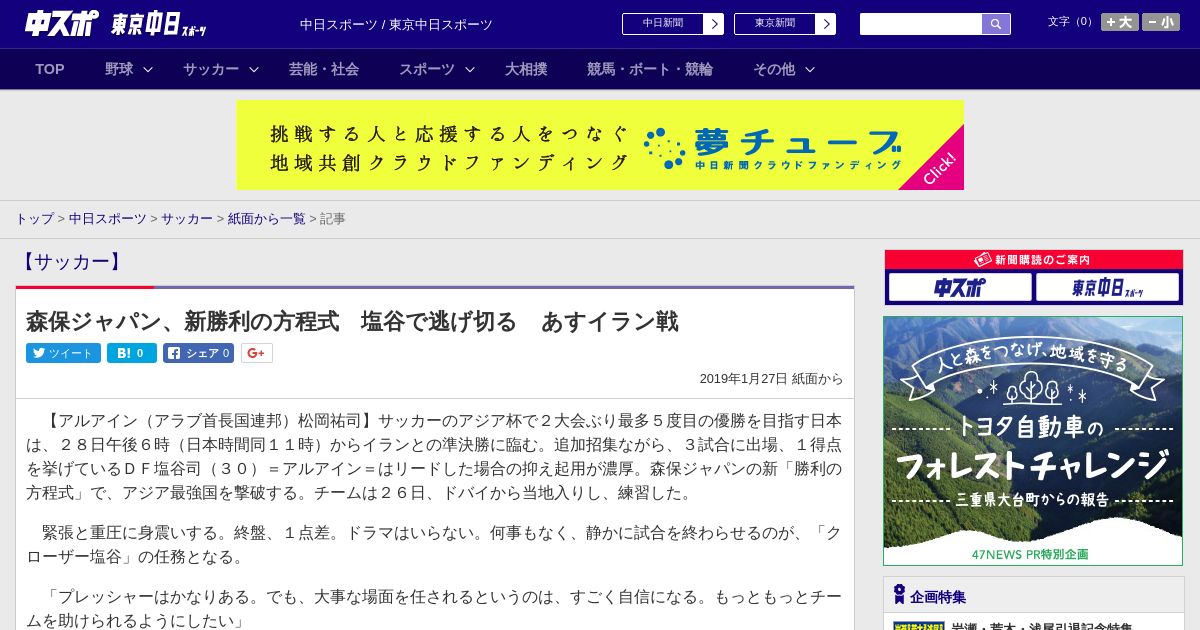
Task: Open the トヨタ自動車 フォレストチャレンジ ad
Action: tap(1033, 441)
